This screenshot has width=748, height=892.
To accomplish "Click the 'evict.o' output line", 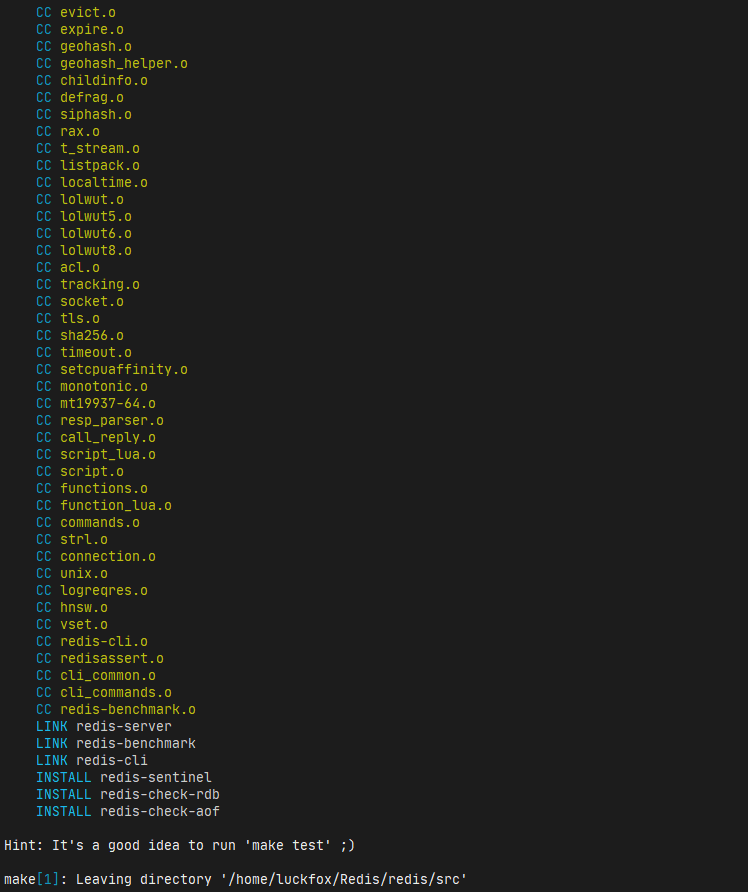I will click(x=76, y=13).
